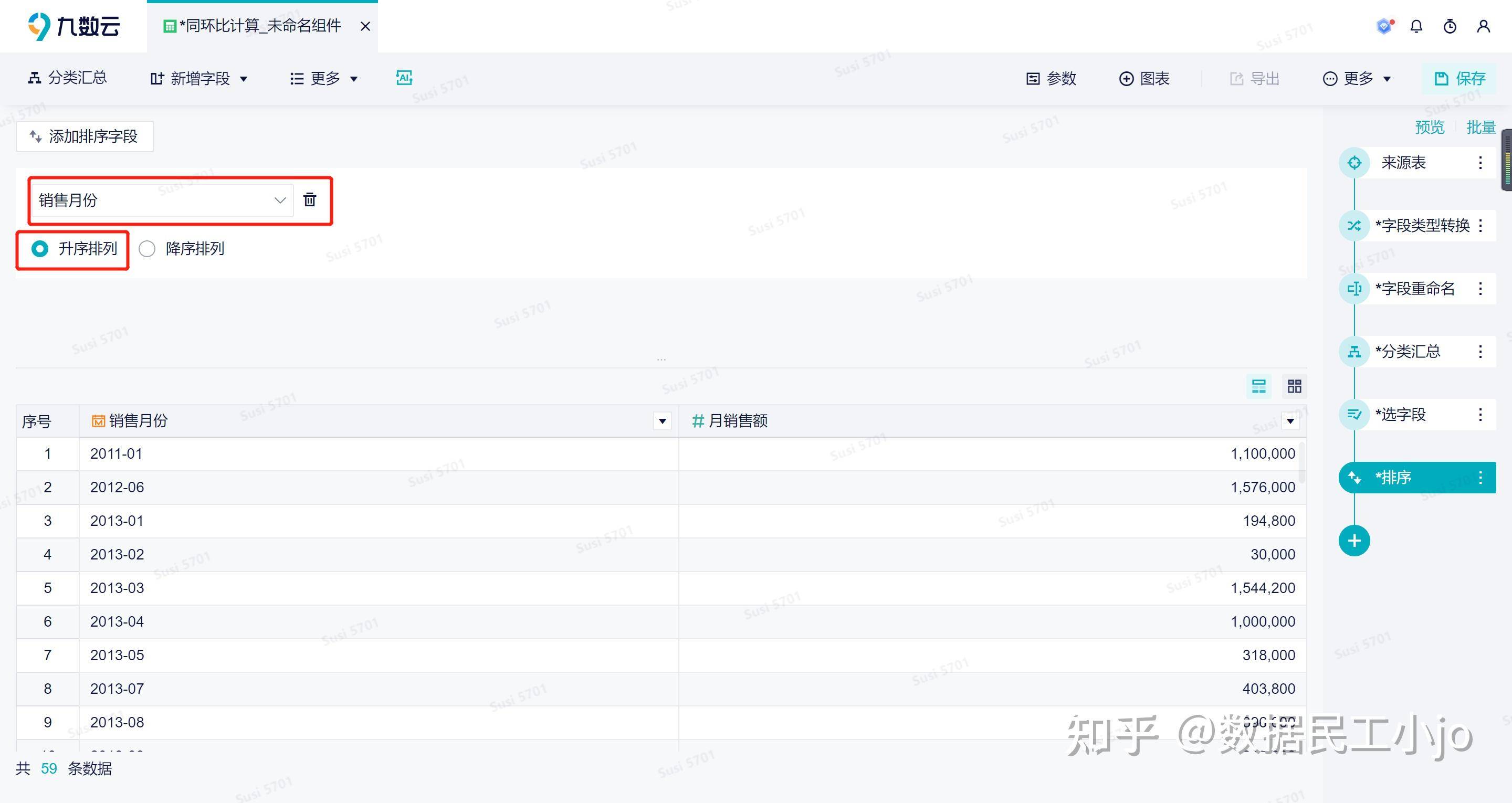Image resolution: width=1512 pixels, height=803 pixels.
Task: Select 降序排列 radio option
Action: pyautogui.click(x=181, y=249)
